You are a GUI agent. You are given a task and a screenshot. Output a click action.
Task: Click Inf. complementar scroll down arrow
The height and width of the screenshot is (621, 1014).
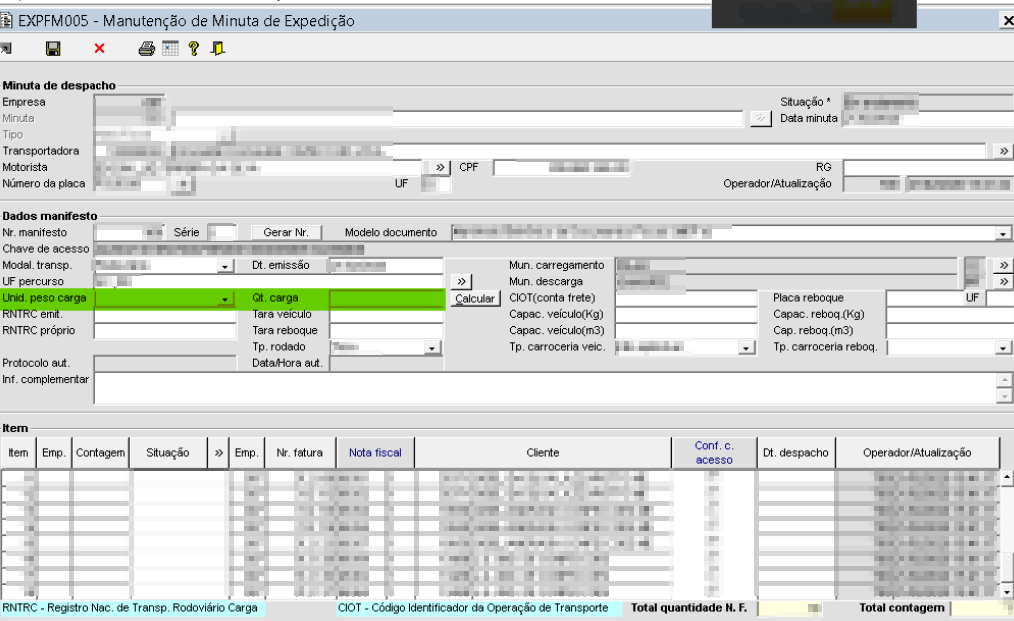point(1004,396)
